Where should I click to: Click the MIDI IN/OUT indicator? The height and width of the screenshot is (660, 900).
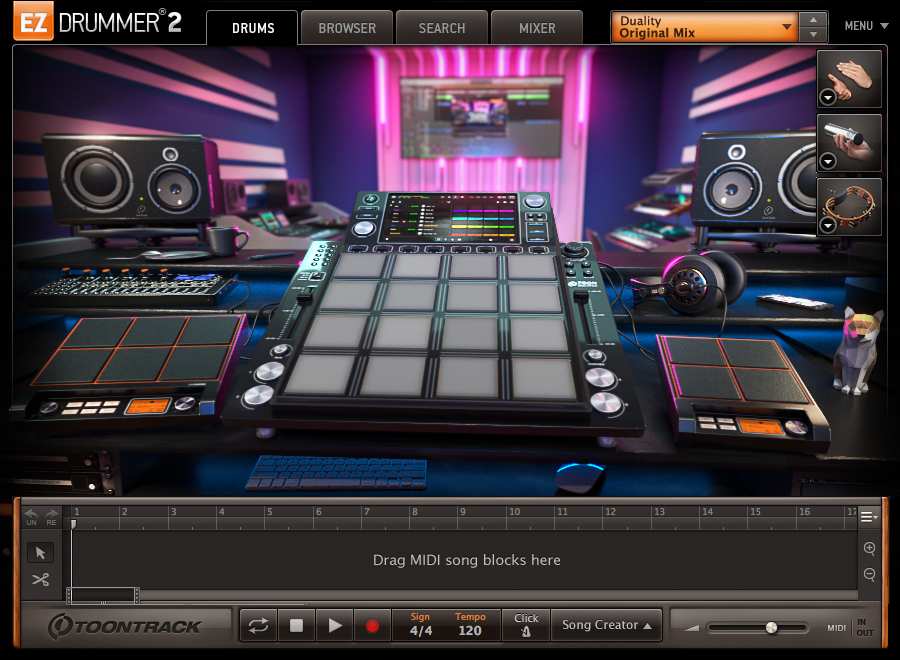point(850,628)
